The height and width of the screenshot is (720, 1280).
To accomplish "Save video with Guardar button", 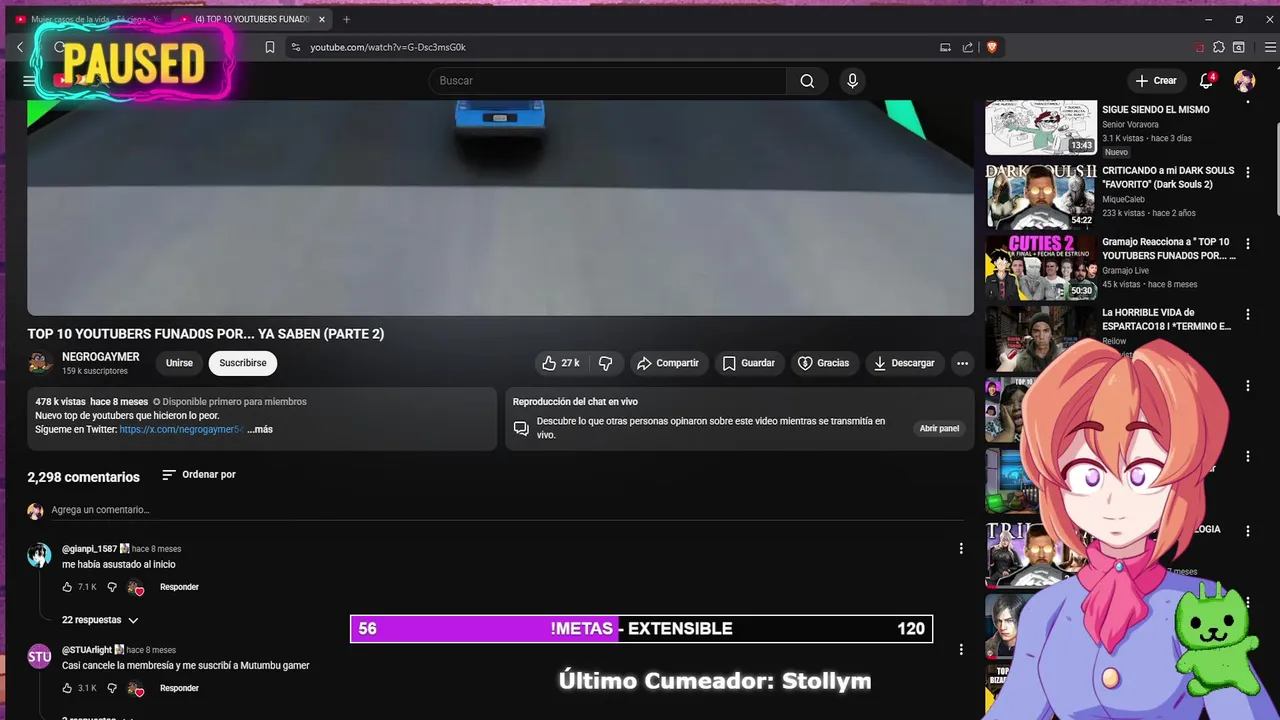I will (749, 363).
